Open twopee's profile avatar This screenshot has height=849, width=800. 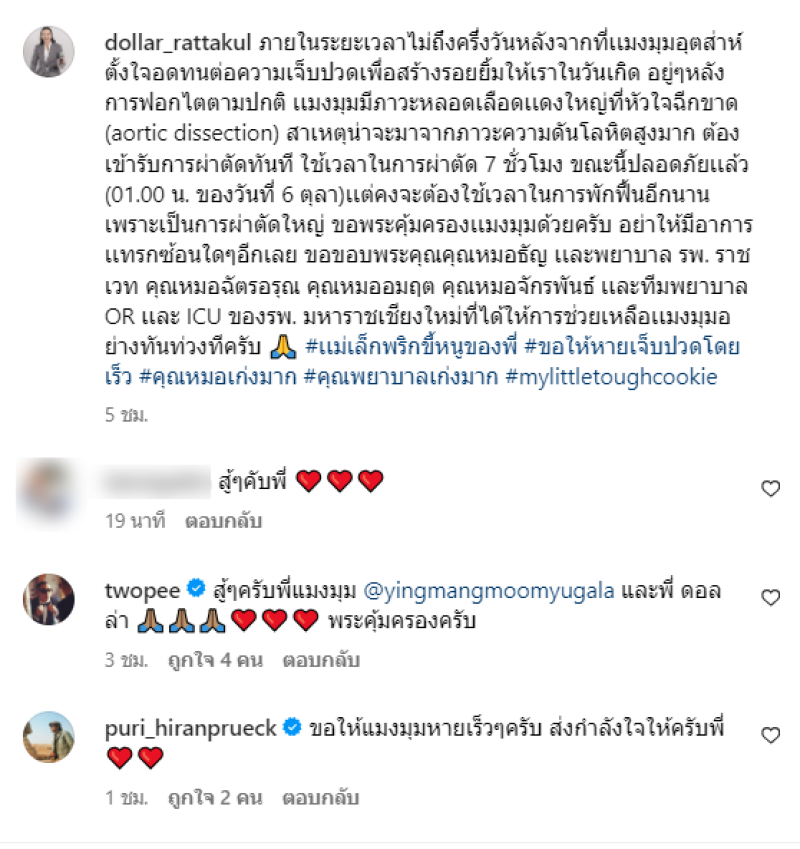tap(49, 599)
